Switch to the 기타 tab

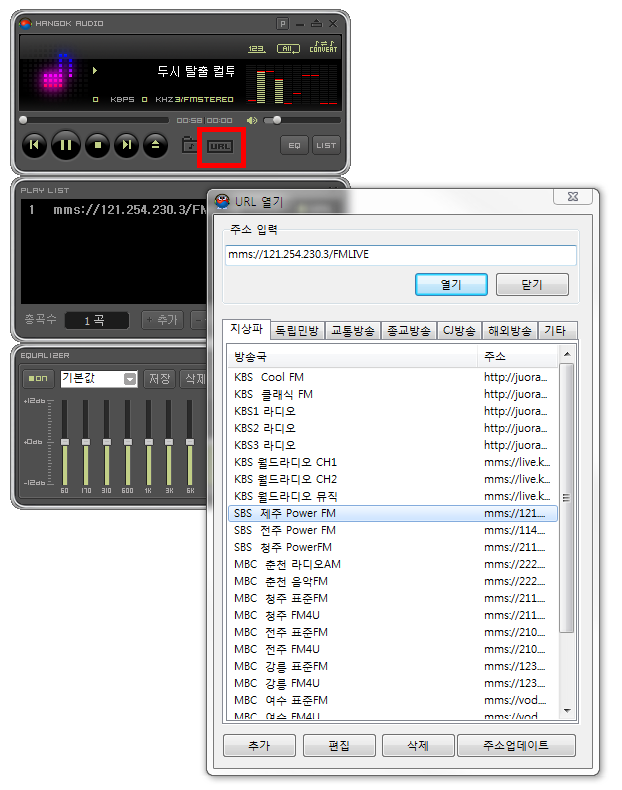coord(555,331)
